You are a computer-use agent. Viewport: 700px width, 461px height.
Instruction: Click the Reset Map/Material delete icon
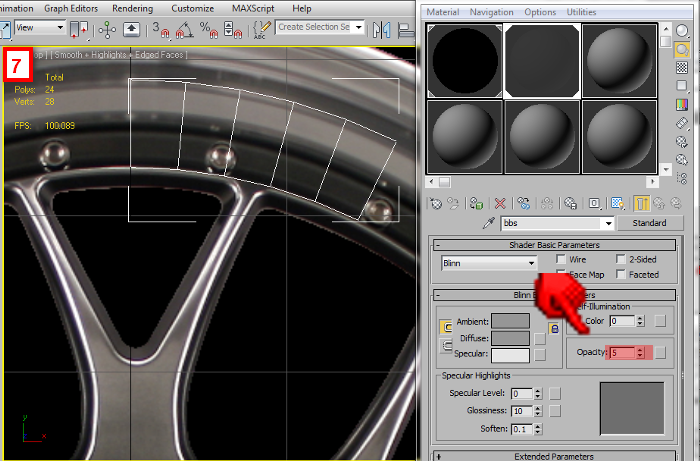click(501, 203)
